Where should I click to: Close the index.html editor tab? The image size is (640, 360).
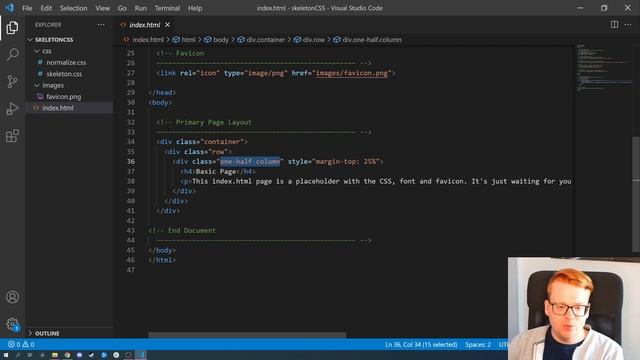(x=167, y=25)
